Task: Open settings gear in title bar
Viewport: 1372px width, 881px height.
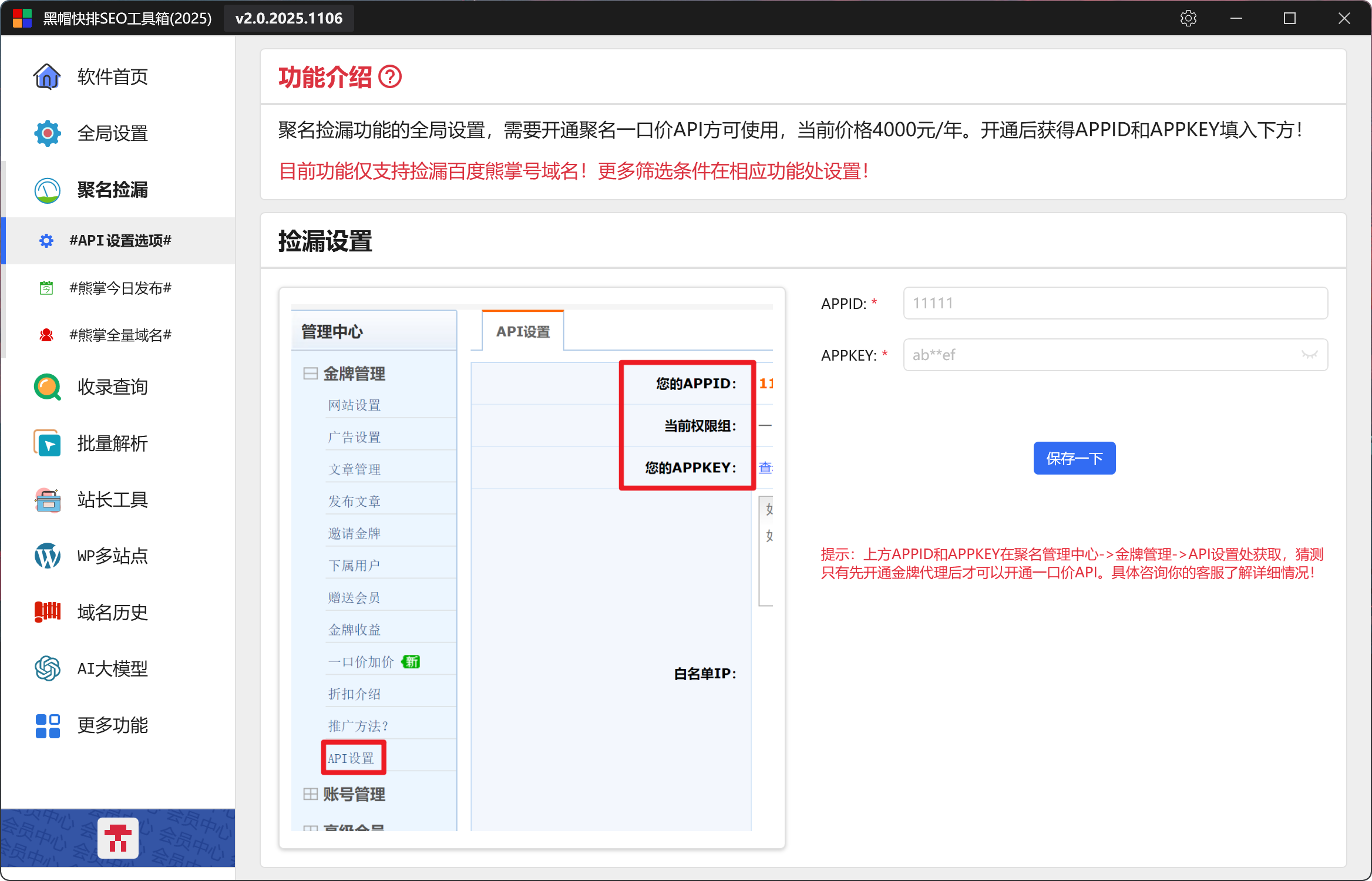Action: [1188, 18]
